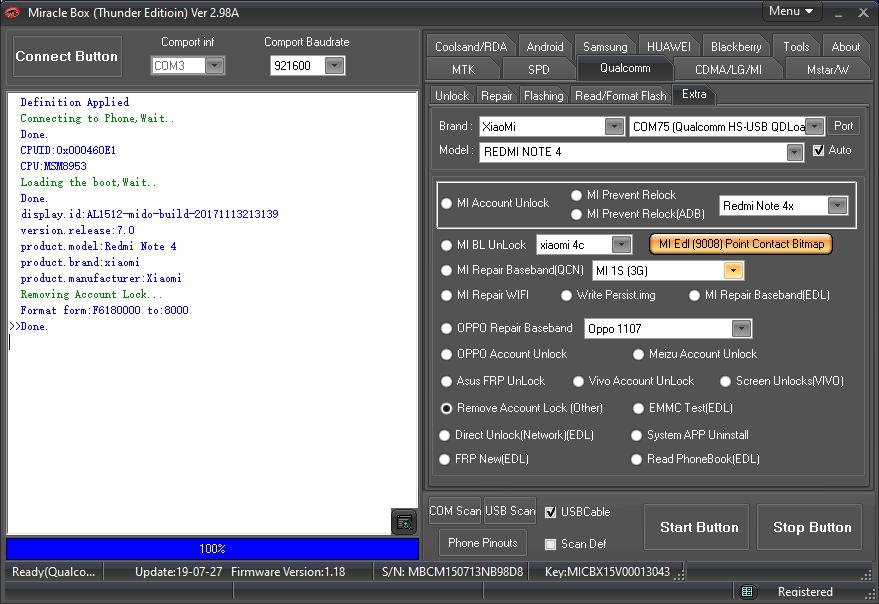Switch to the Samsung tab

click(x=605, y=47)
